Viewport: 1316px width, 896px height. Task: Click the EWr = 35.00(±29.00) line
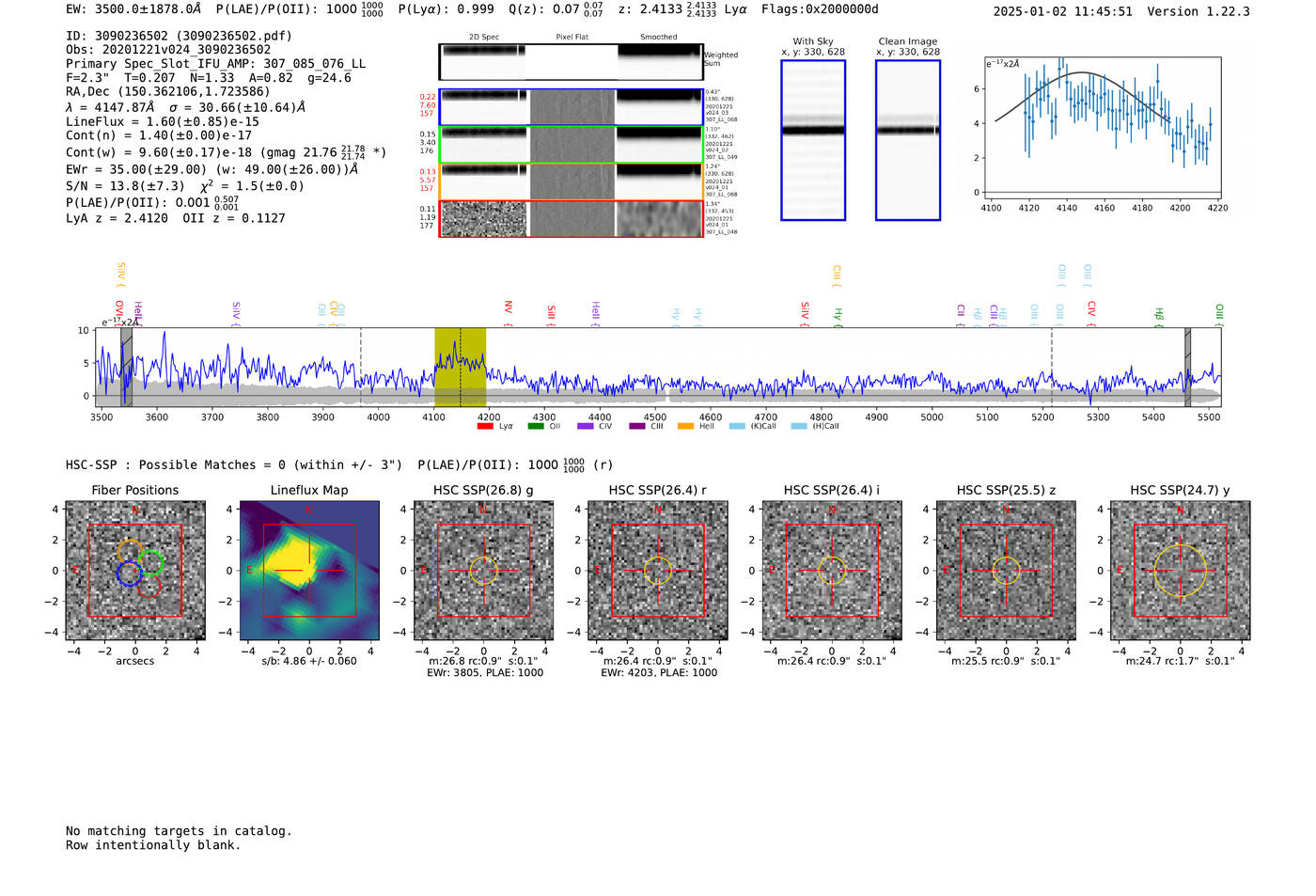coord(211,169)
